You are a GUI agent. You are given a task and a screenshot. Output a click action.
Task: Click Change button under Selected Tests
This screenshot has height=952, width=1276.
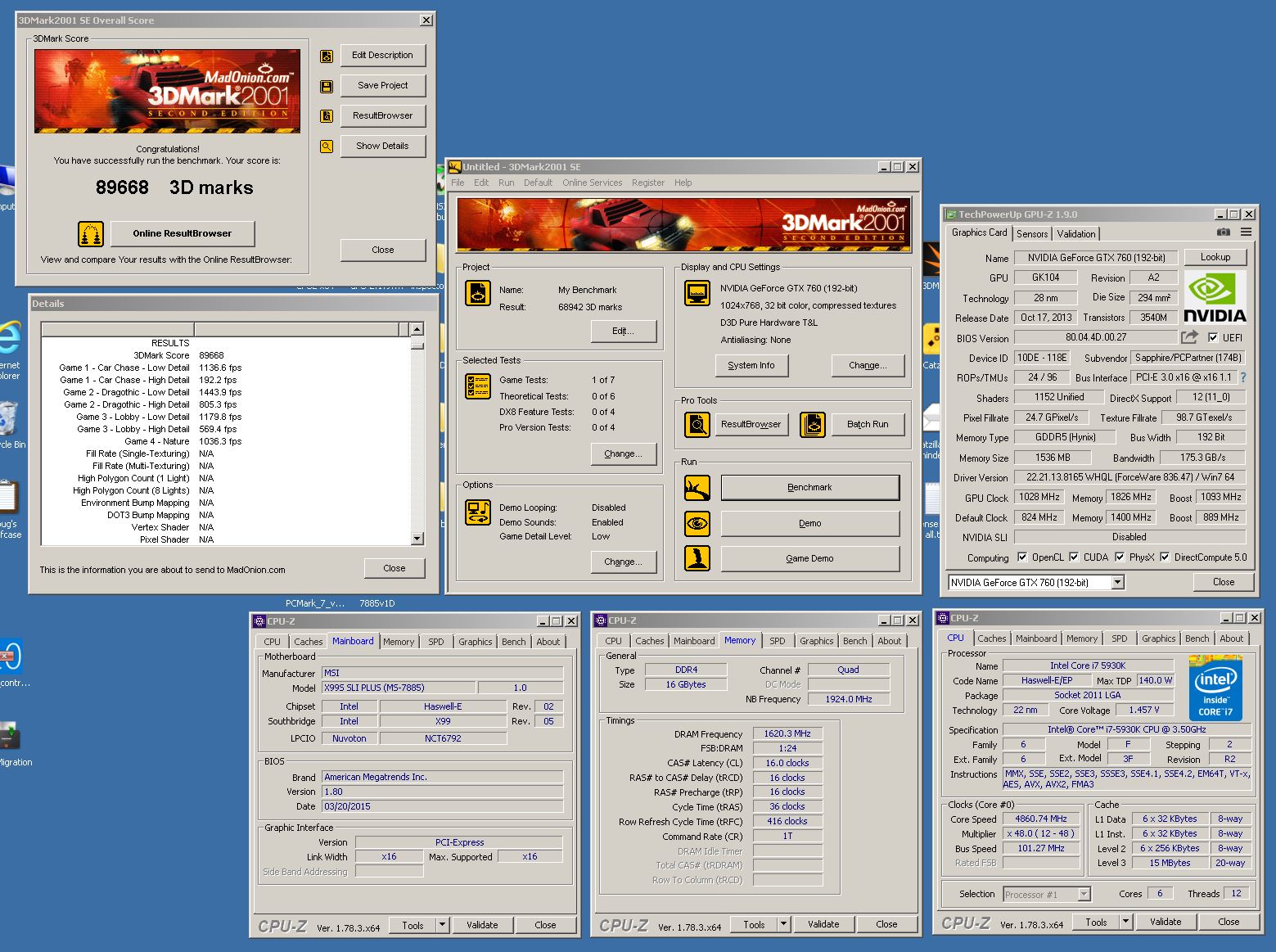coord(624,454)
